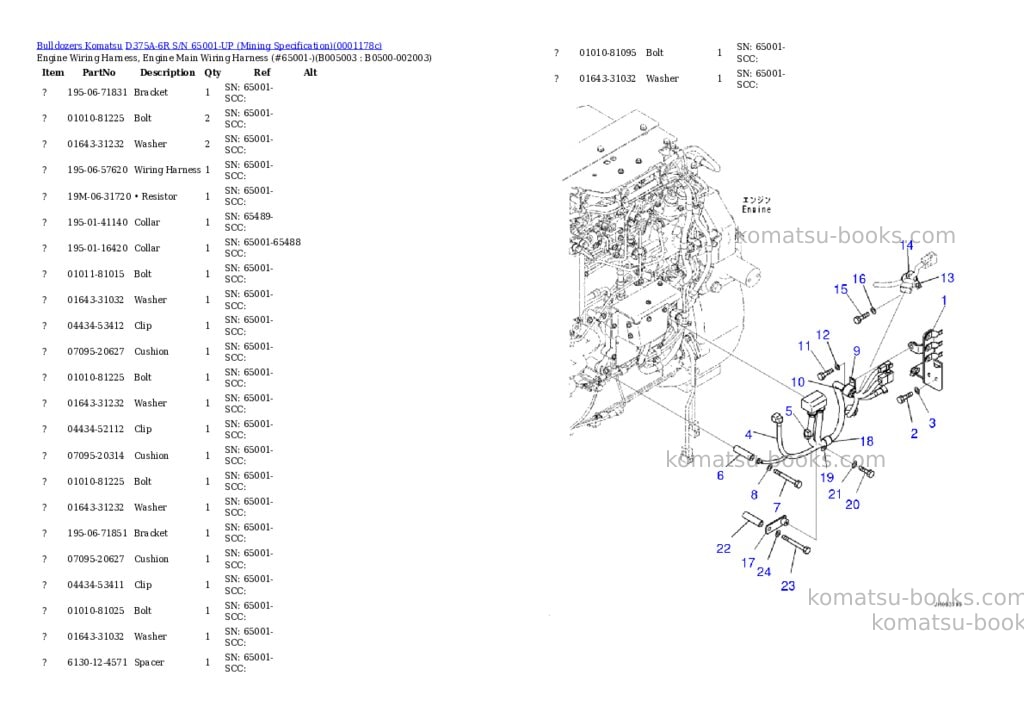Click callout number 8 in the diagram
The image size is (1024, 725).
754,494
